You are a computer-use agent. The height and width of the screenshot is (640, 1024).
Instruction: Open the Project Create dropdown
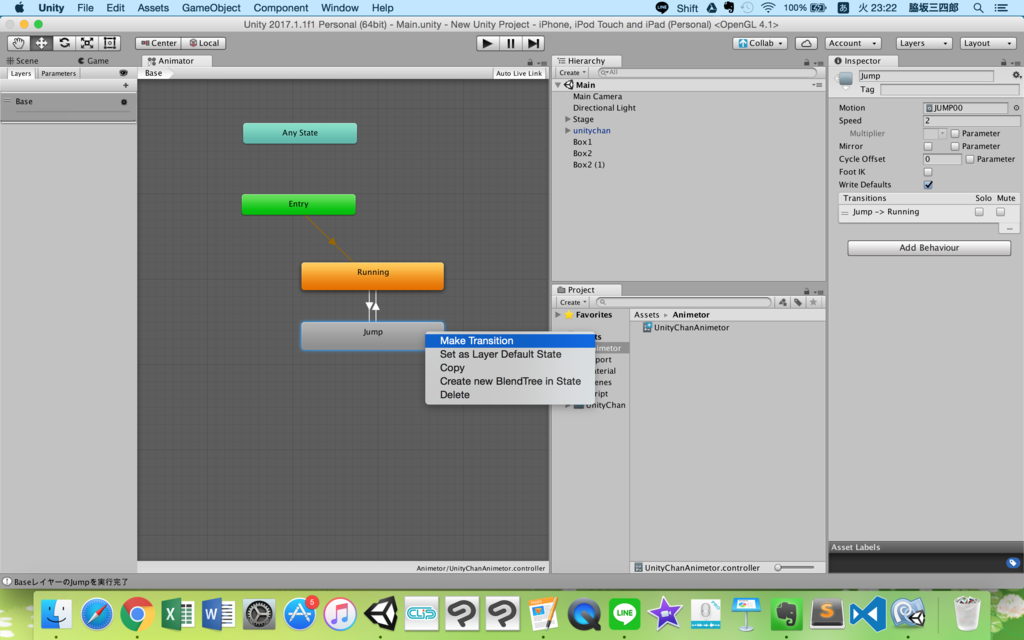[x=573, y=302]
